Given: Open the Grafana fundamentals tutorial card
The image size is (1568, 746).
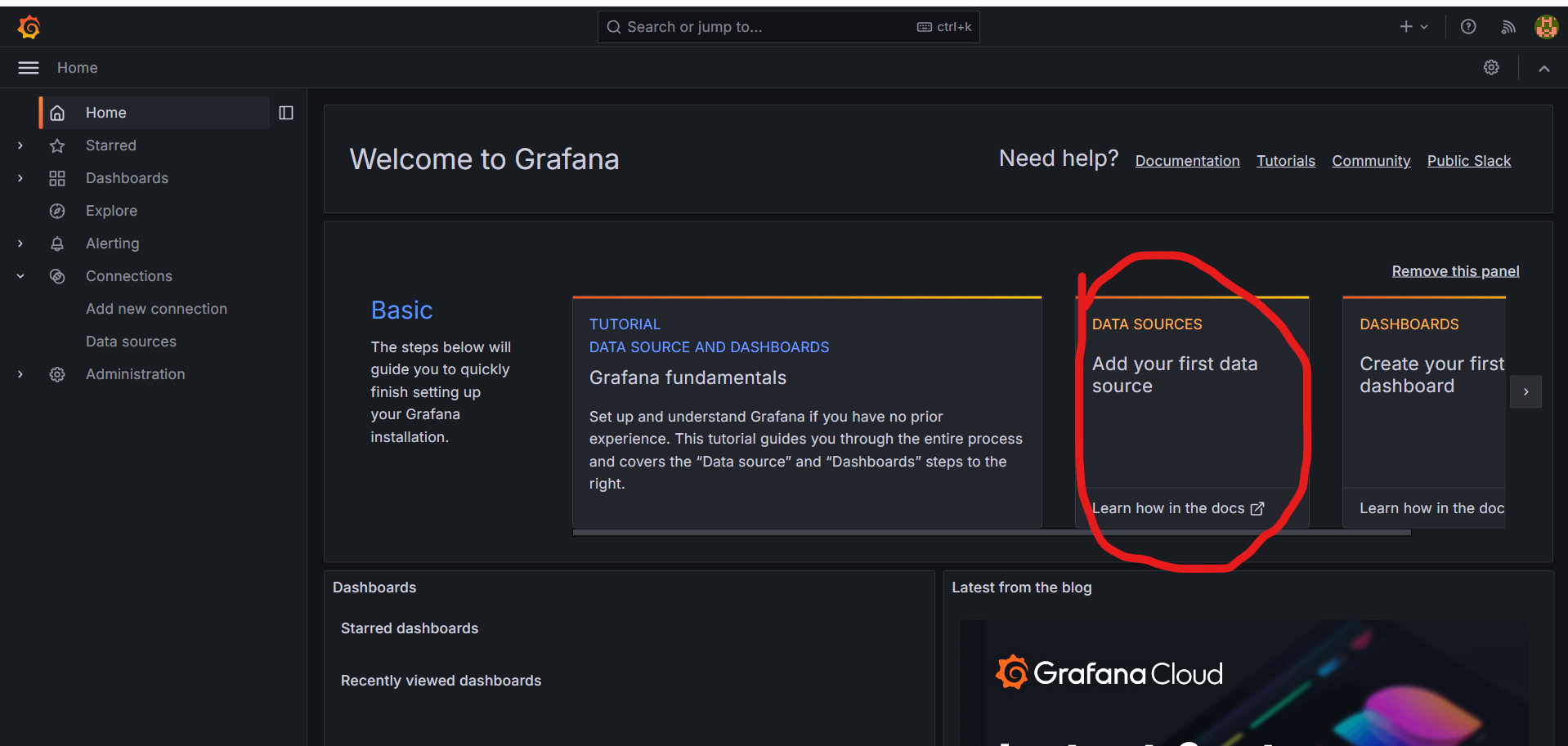Looking at the screenshot, I should pyautogui.click(x=807, y=412).
